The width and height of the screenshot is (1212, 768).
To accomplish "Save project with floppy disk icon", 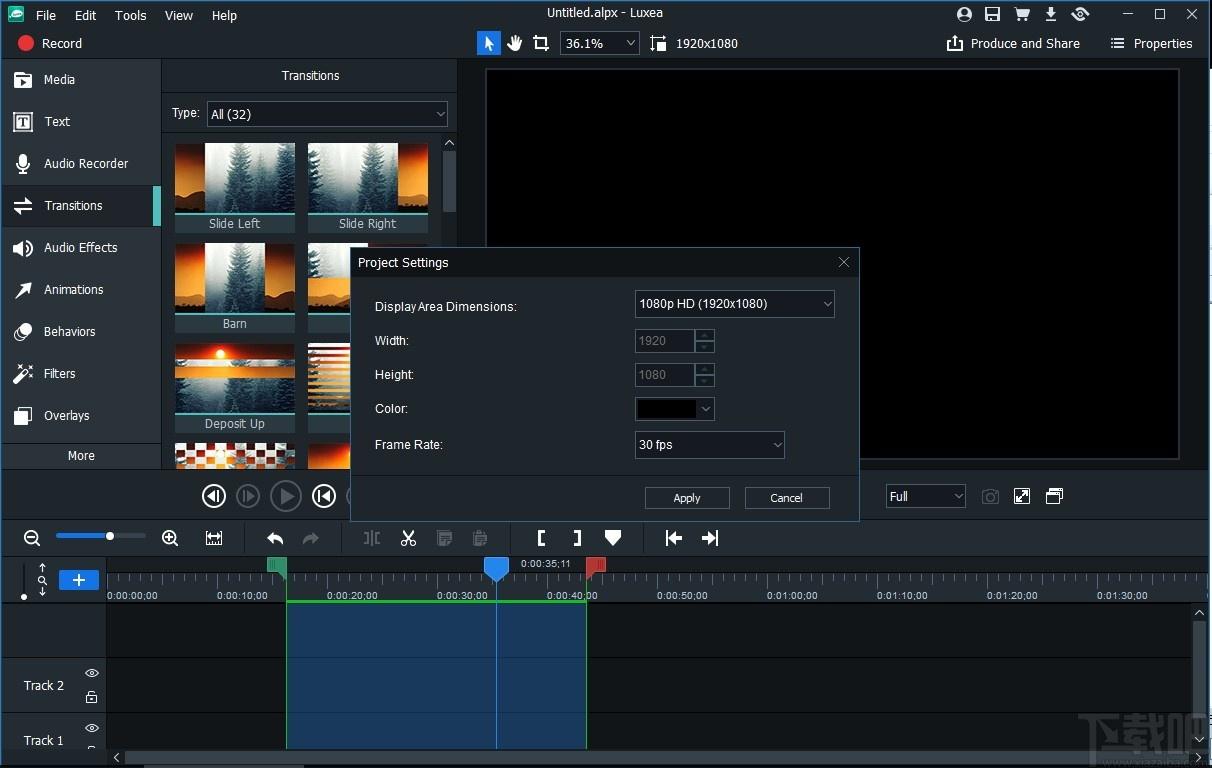I will [x=993, y=14].
